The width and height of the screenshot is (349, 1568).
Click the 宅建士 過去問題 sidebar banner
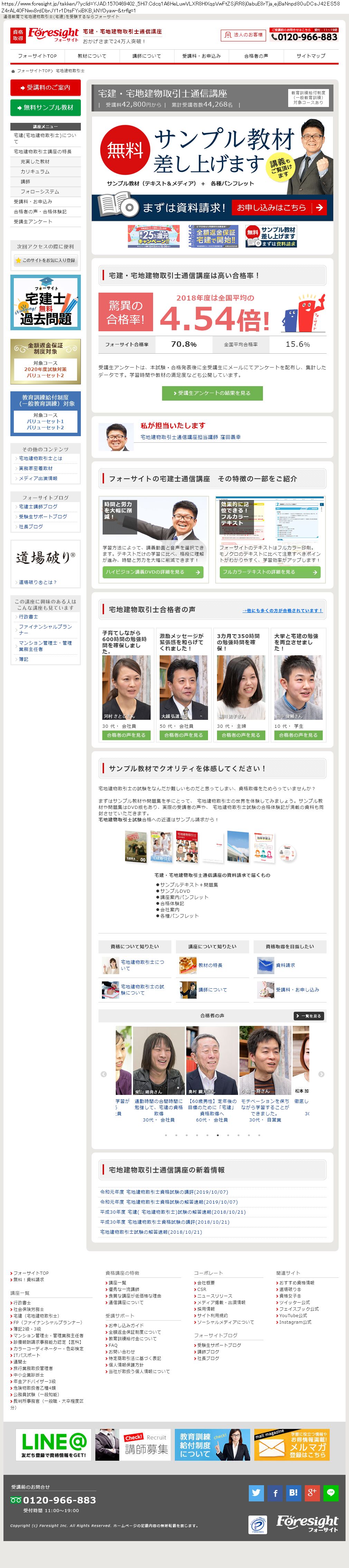(x=46, y=303)
